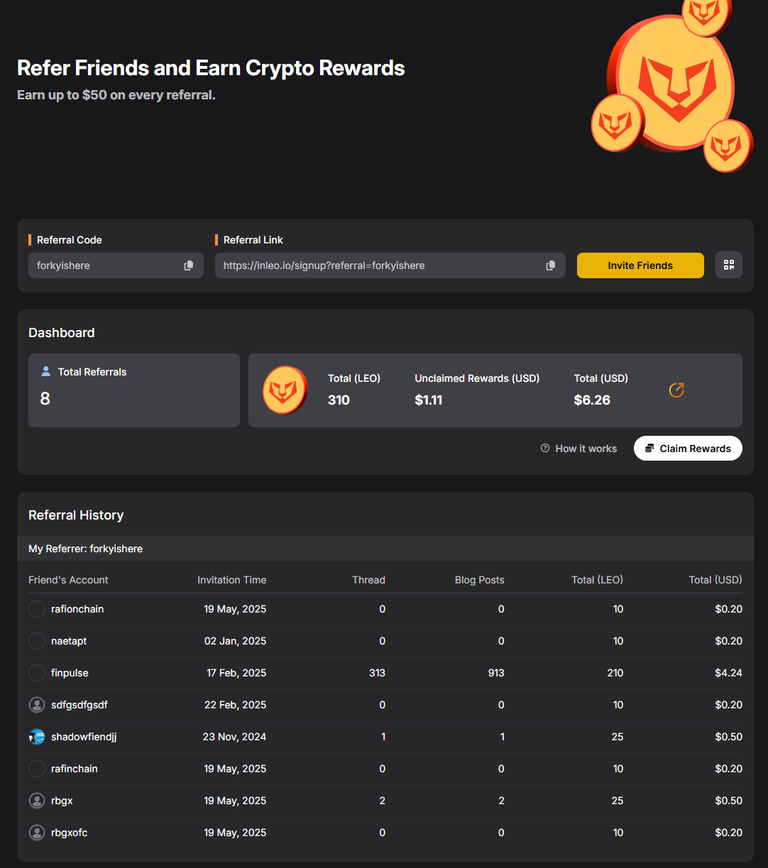Open shadowfiendjj's profile avatar
Screen dimensions: 768x868
[x=37, y=737]
